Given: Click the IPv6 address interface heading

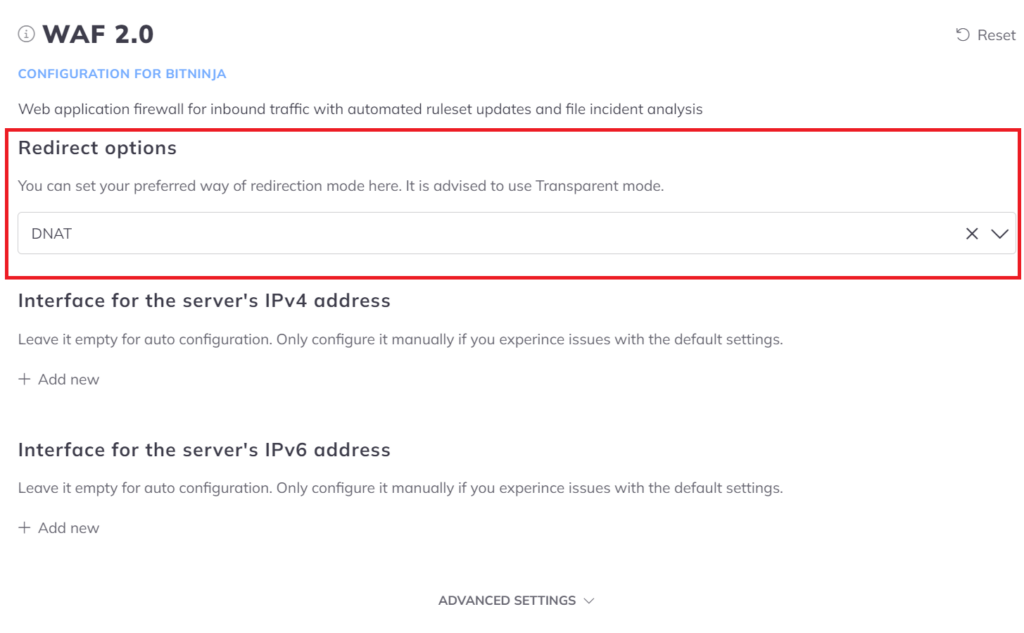Looking at the screenshot, I should [x=204, y=449].
